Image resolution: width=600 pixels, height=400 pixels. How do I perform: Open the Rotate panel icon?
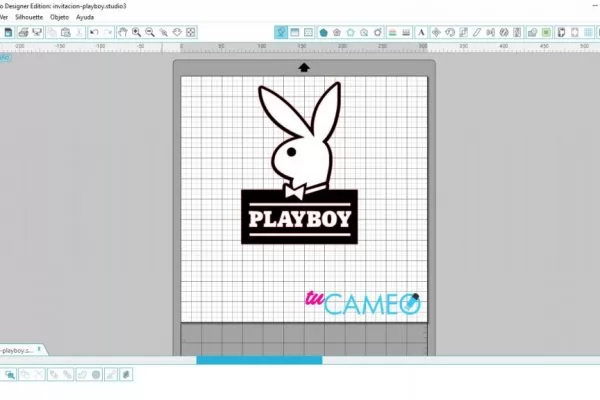pyautogui.click(x=450, y=33)
